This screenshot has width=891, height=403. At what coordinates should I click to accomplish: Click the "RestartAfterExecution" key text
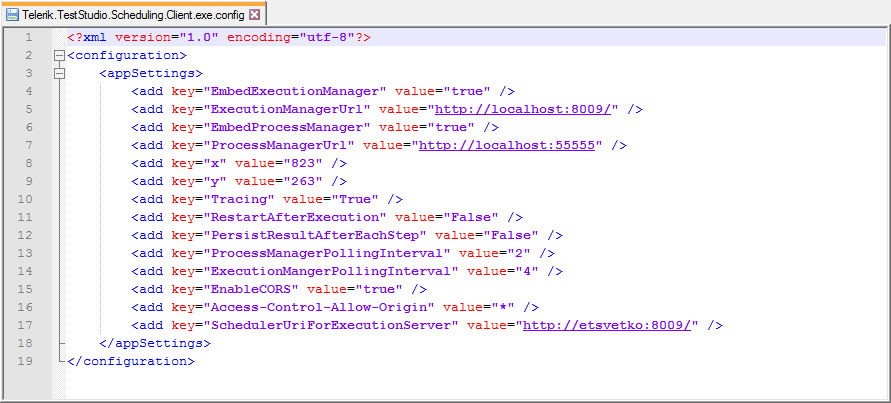tap(295, 218)
